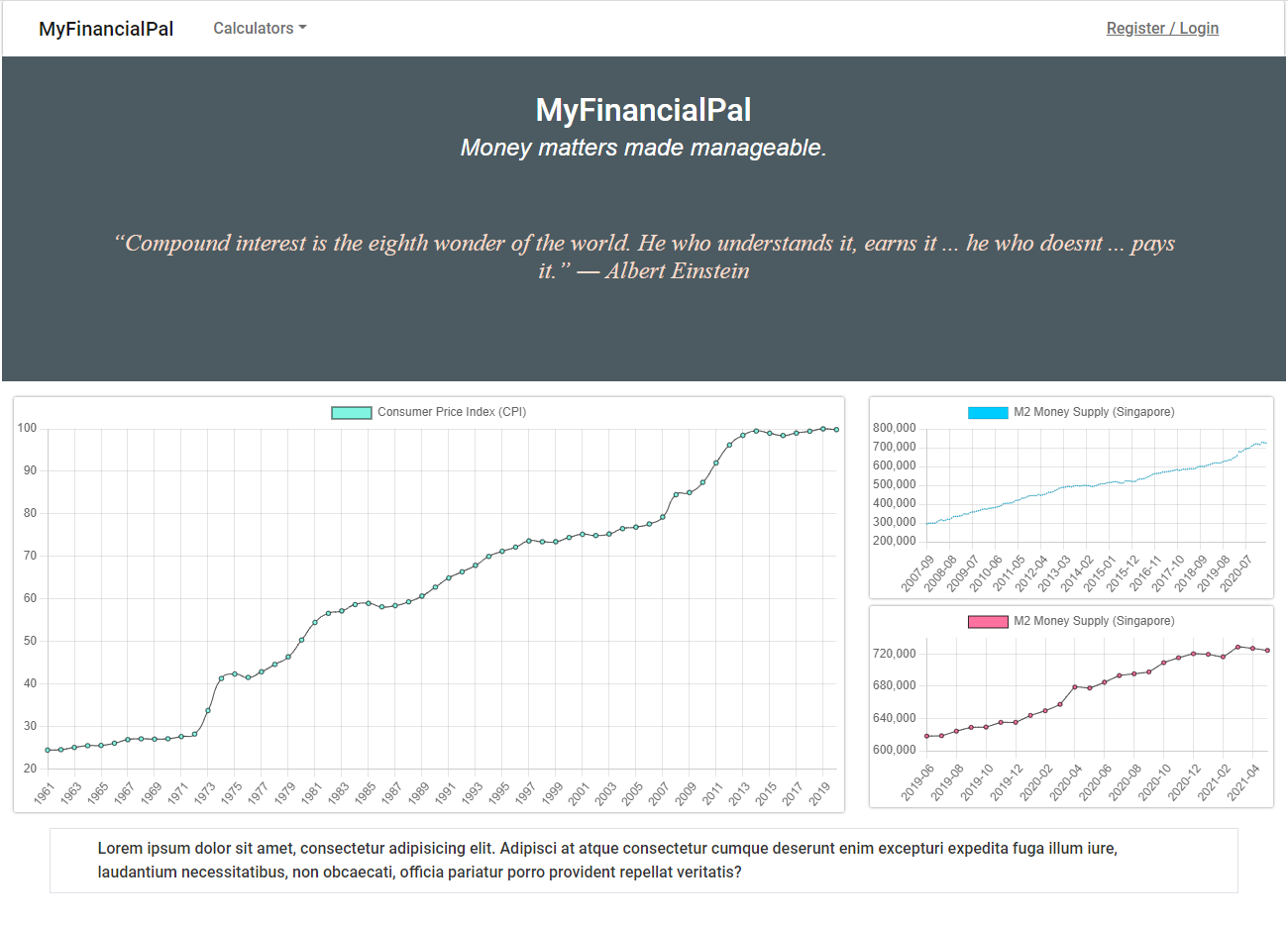
Task: Click the teal CPI legend color box
Action: pos(351,413)
